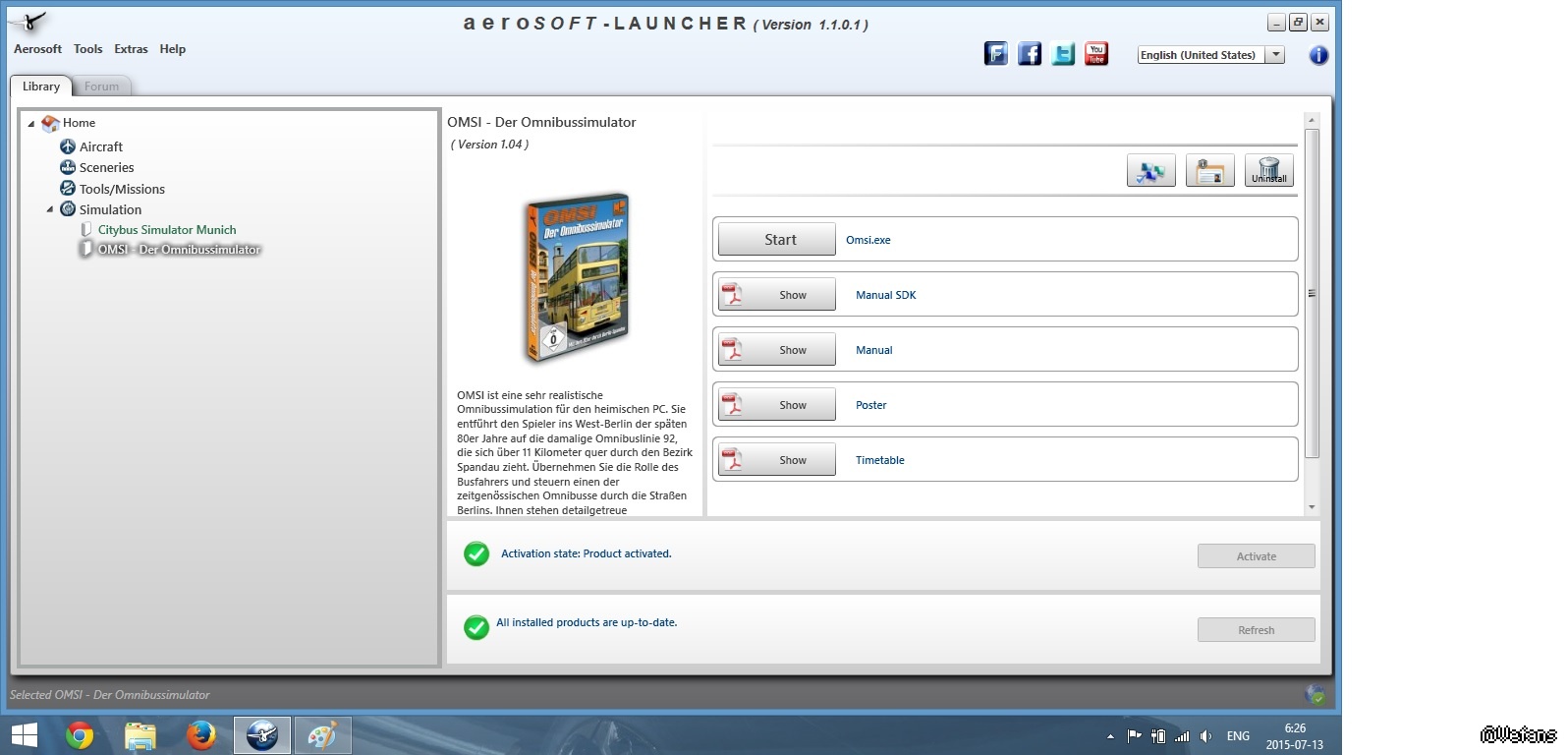
Task: Open the Windows Start button
Action: tap(24, 735)
